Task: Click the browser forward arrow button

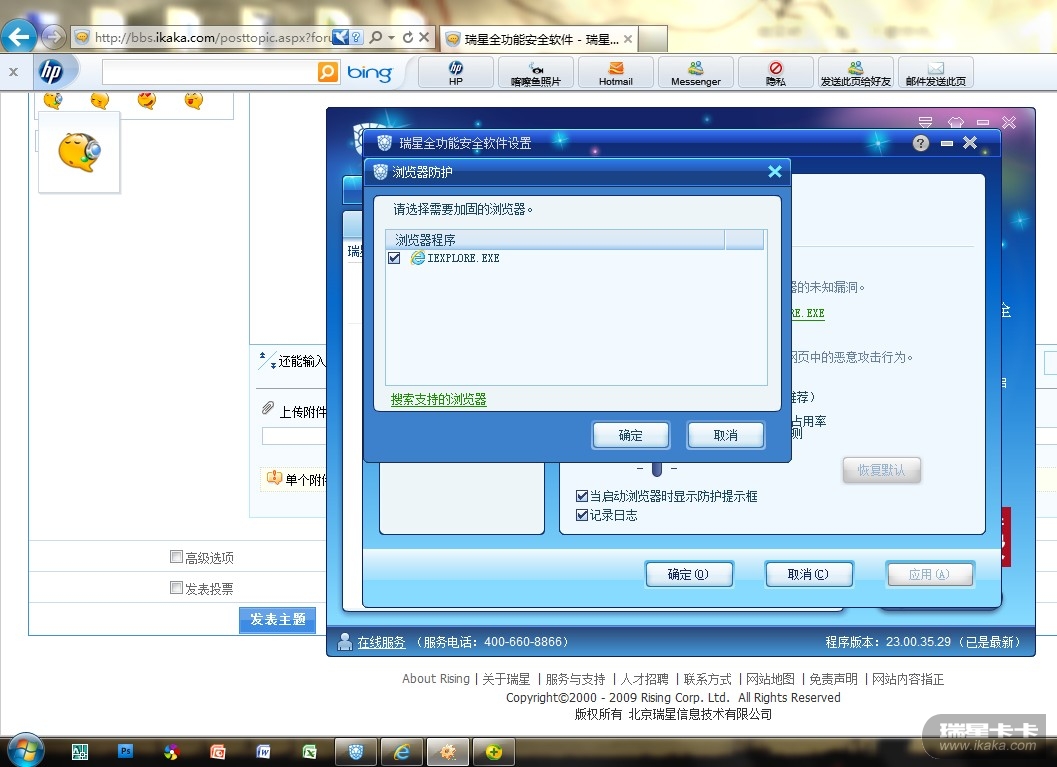Action: coord(54,36)
